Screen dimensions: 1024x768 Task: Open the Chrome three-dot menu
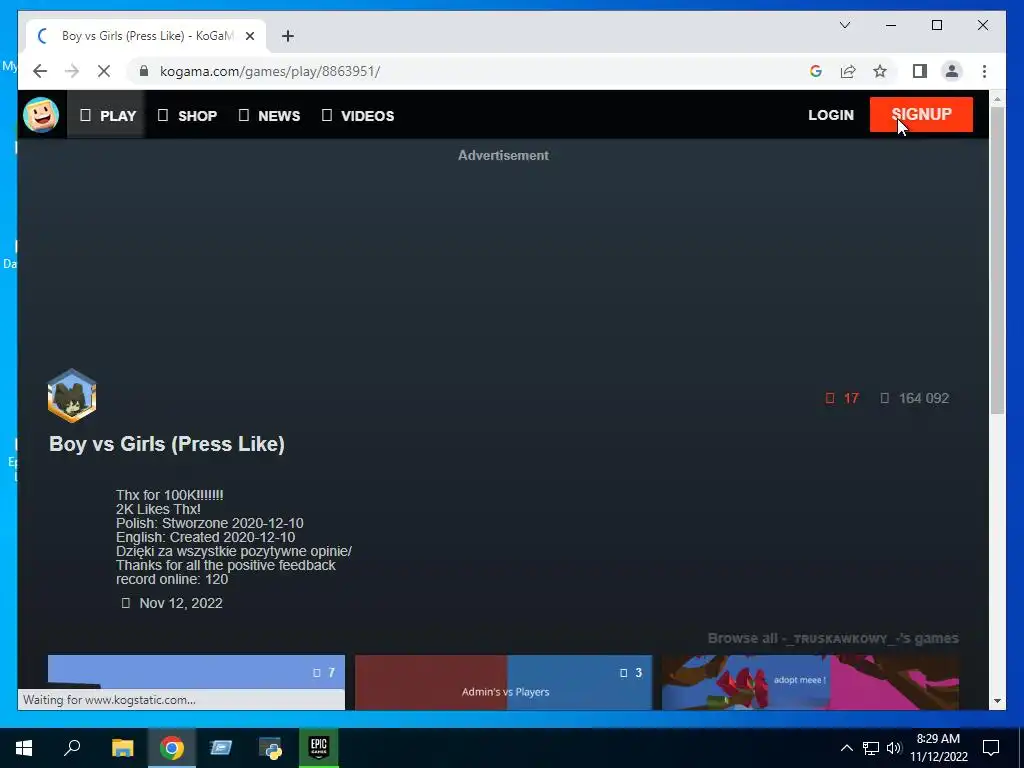984,71
